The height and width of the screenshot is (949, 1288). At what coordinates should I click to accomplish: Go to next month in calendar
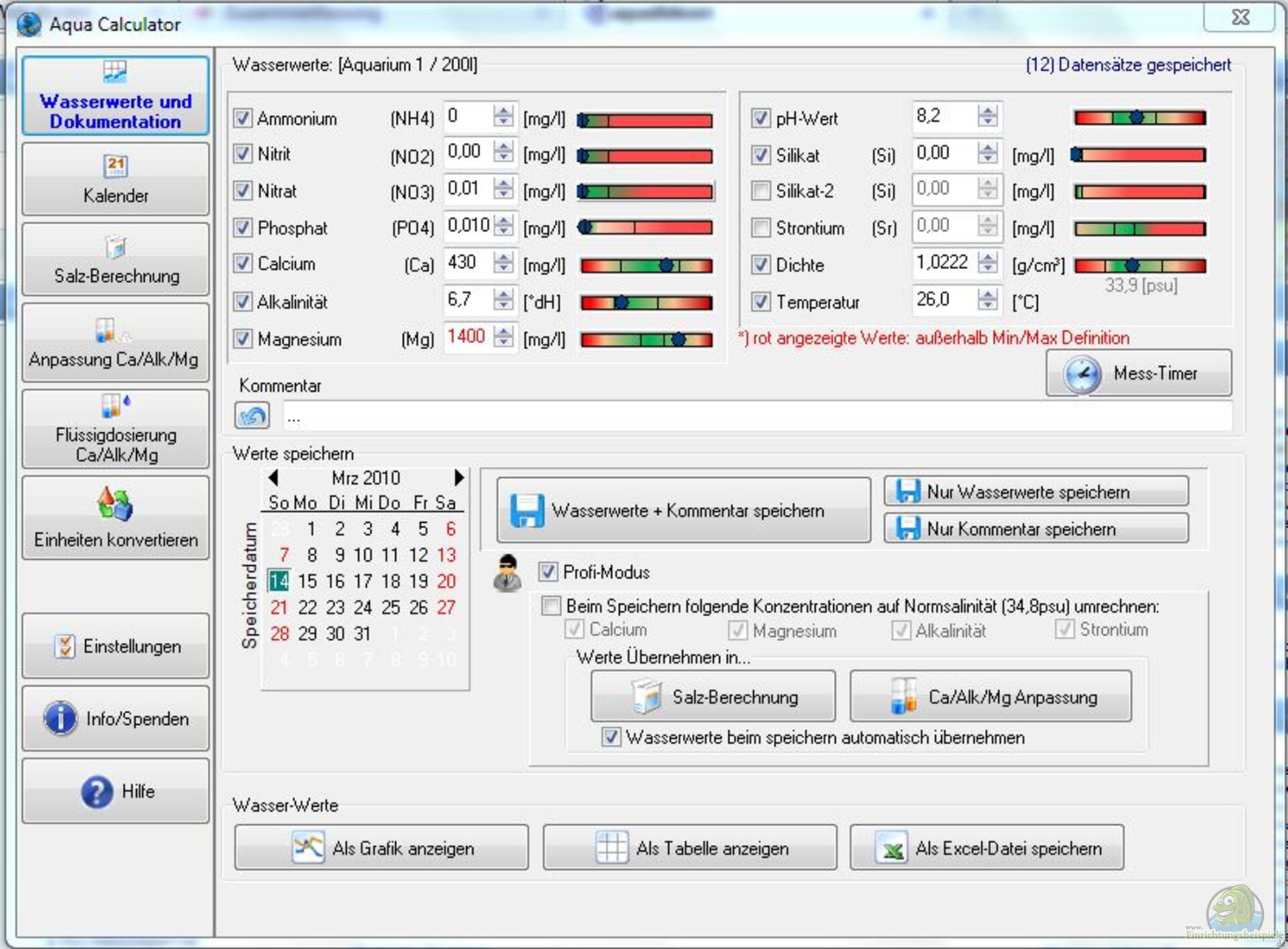coord(459,477)
